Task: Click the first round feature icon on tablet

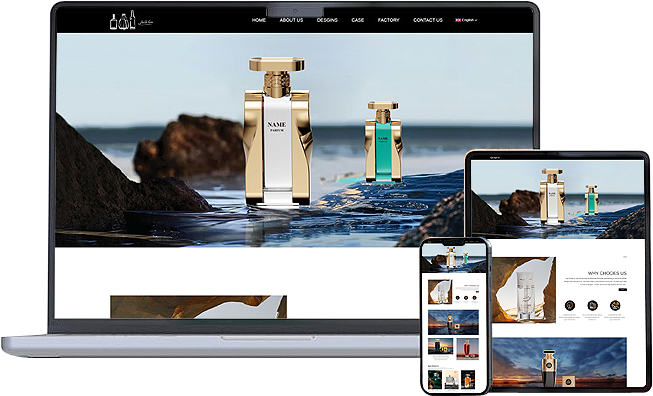Action: (x=570, y=305)
